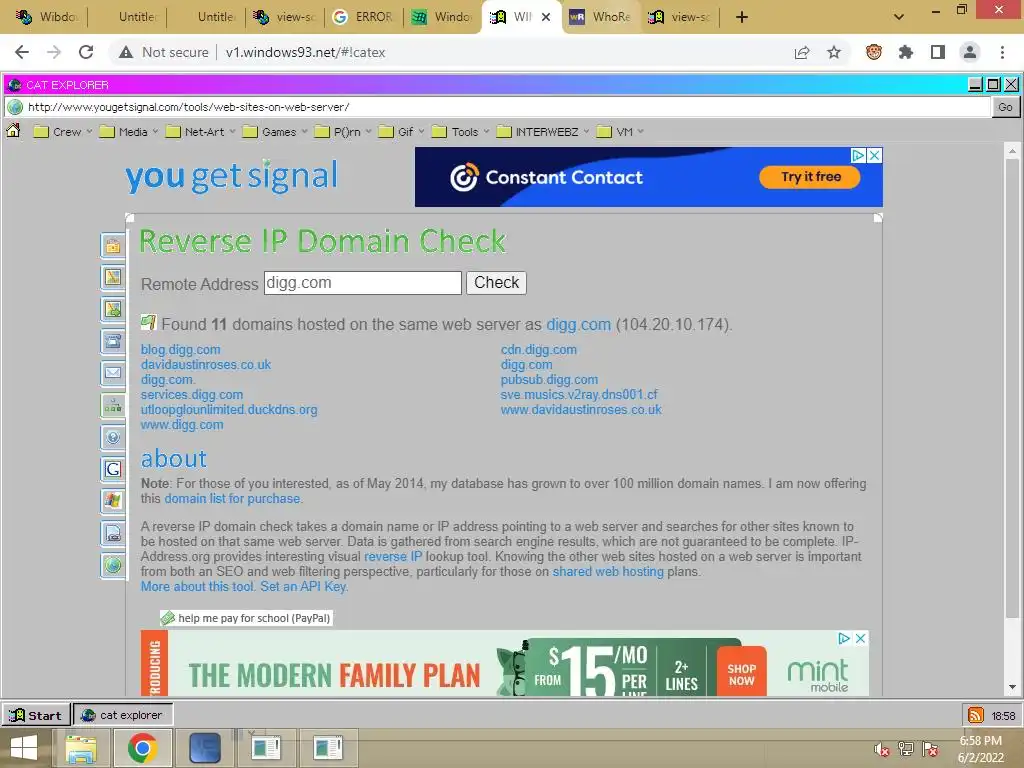1024x768 pixels.
Task: Expand the Gif bookmarks folder
Action: click(x=402, y=132)
